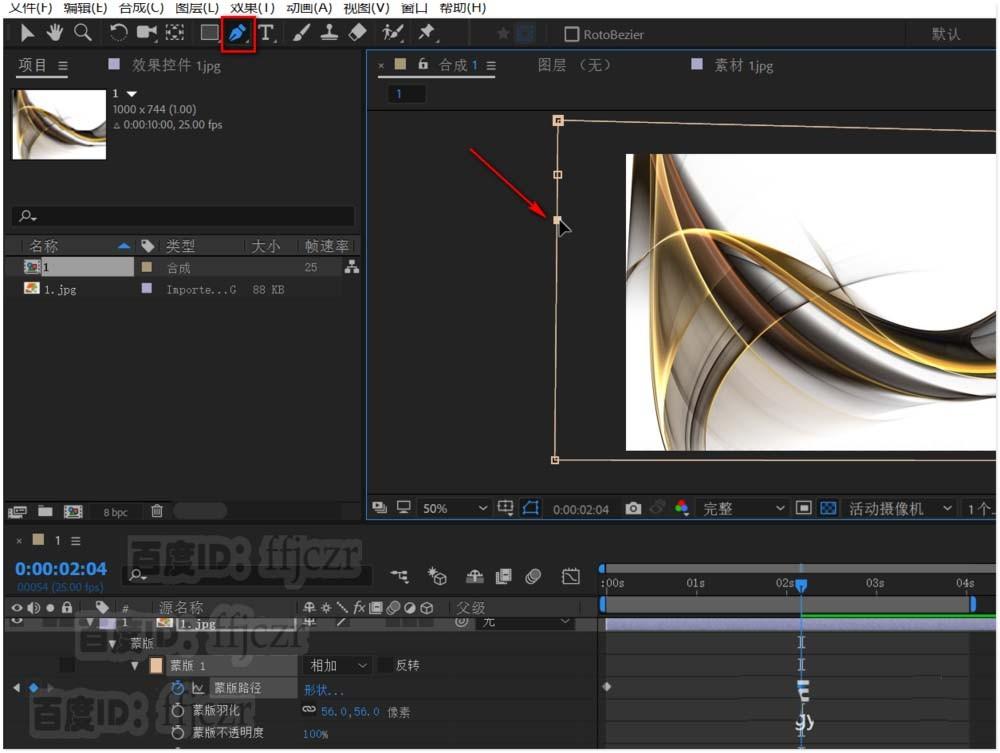The height and width of the screenshot is (753, 1000).
Task: Click the 形状... mask path link
Action: (323, 689)
